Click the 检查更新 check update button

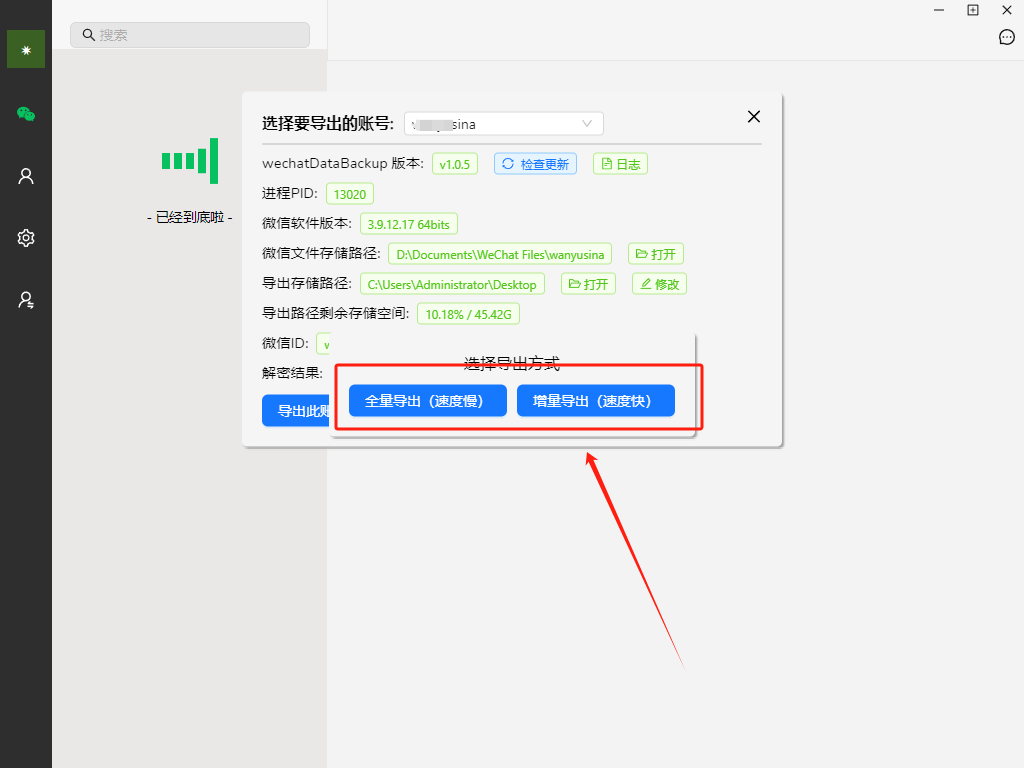coord(535,164)
